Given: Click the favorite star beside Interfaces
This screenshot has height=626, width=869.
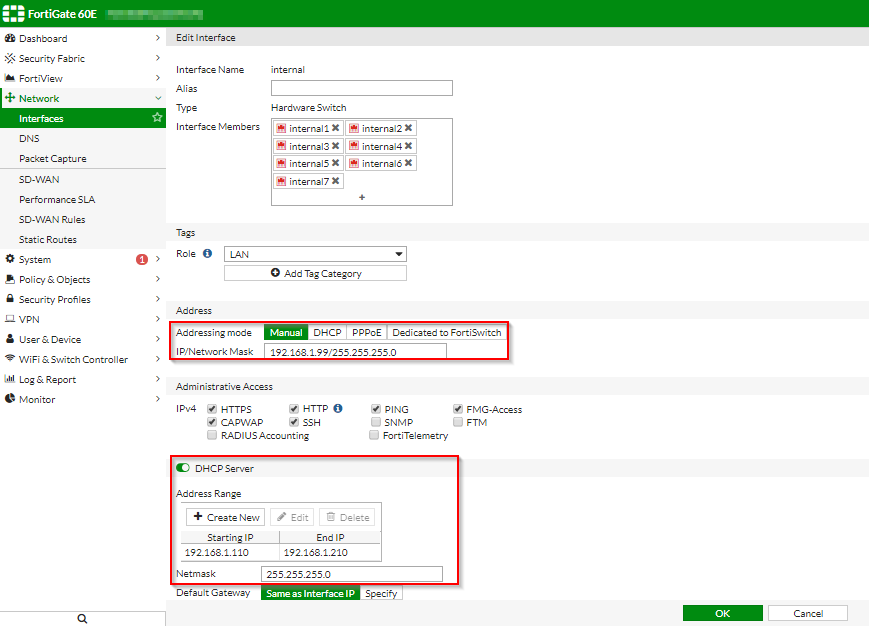Looking at the screenshot, I should (x=157, y=118).
